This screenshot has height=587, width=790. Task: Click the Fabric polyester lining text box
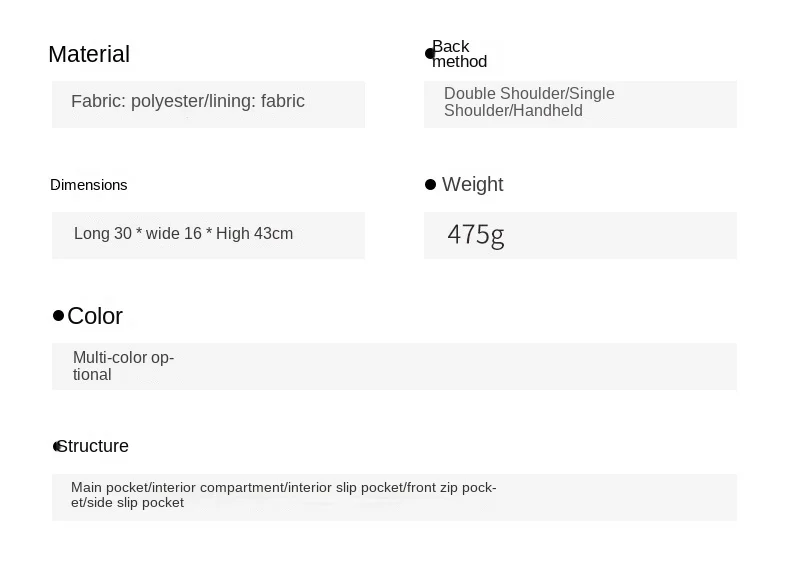pyautogui.click(x=208, y=104)
